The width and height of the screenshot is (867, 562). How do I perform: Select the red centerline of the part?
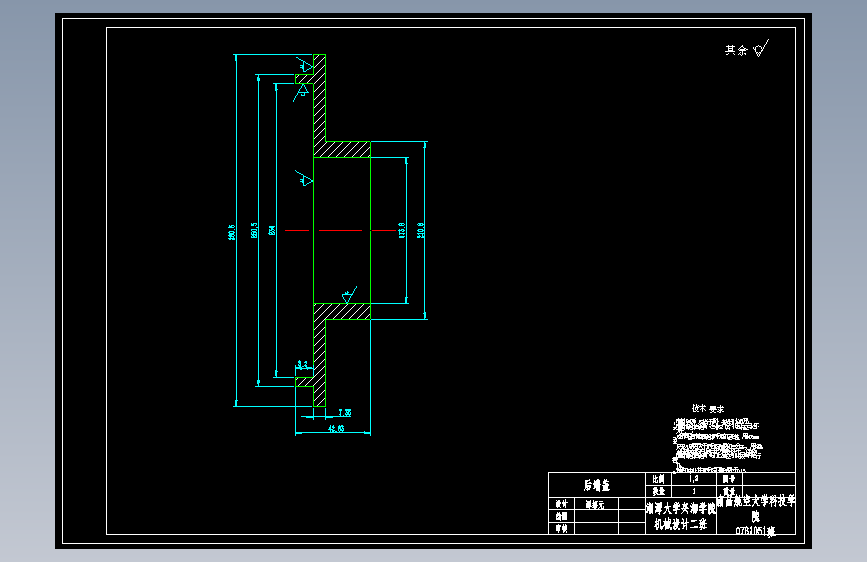click(341, 230)
